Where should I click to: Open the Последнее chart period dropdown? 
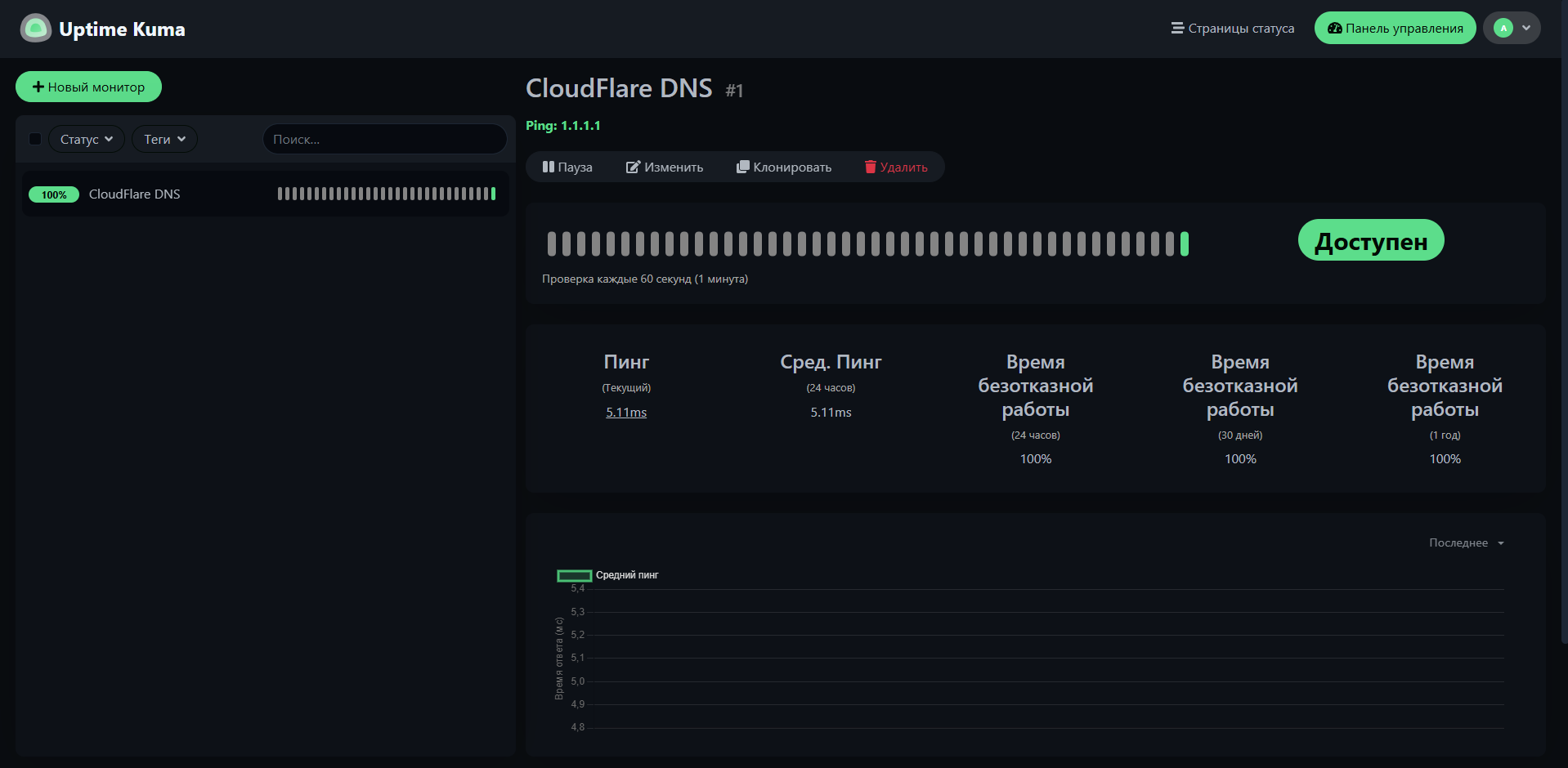pyautogui.click(x=1467, y=543)
